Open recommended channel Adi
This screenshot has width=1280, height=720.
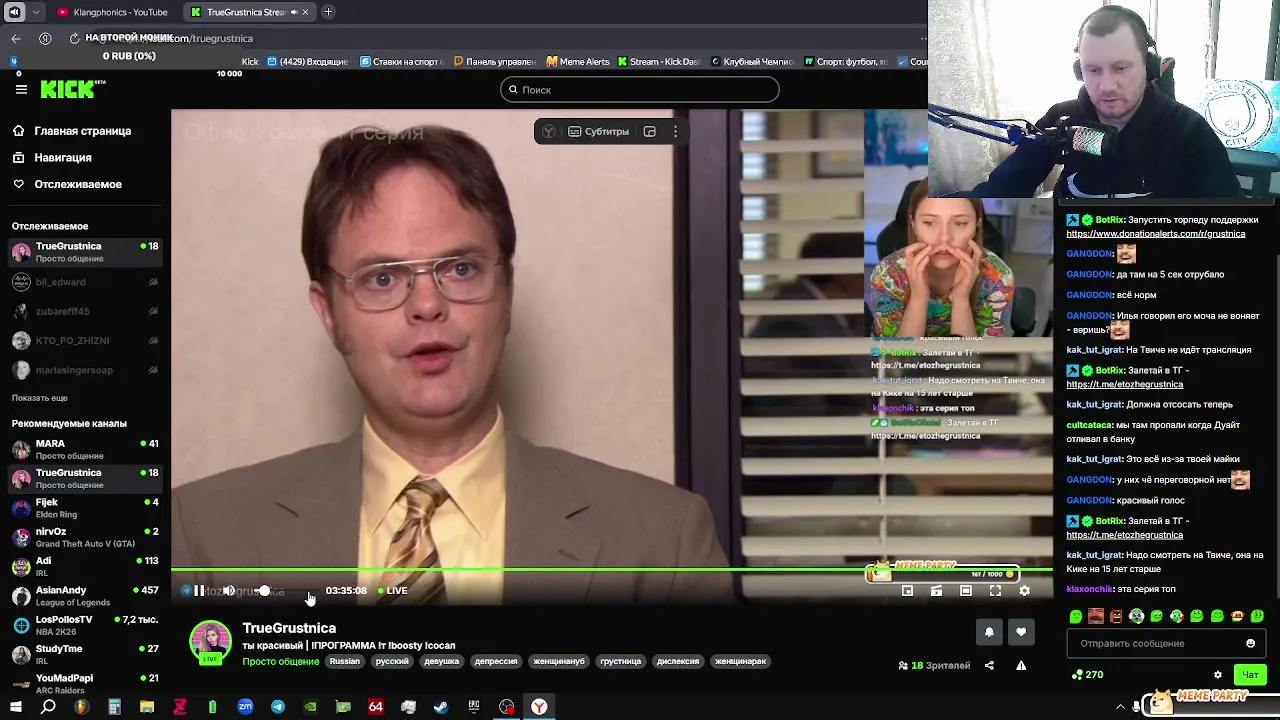coord(85,566)
